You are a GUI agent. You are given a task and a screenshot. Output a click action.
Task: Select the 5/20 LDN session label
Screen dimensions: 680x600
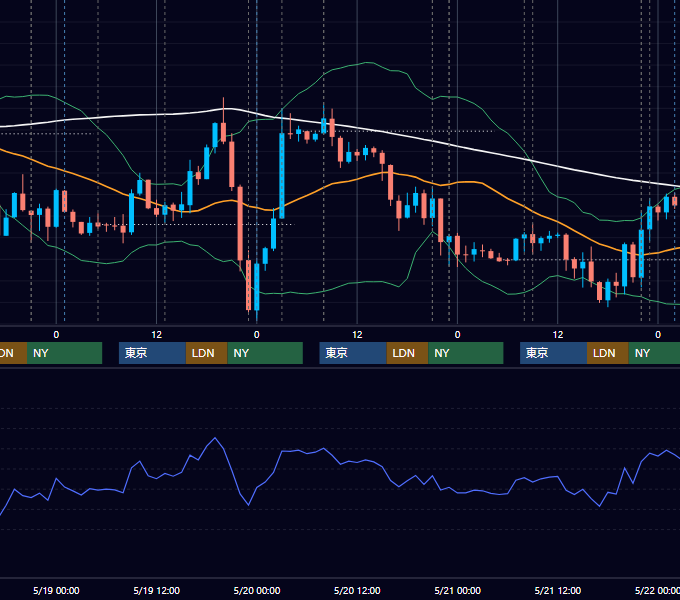(407, 353)
